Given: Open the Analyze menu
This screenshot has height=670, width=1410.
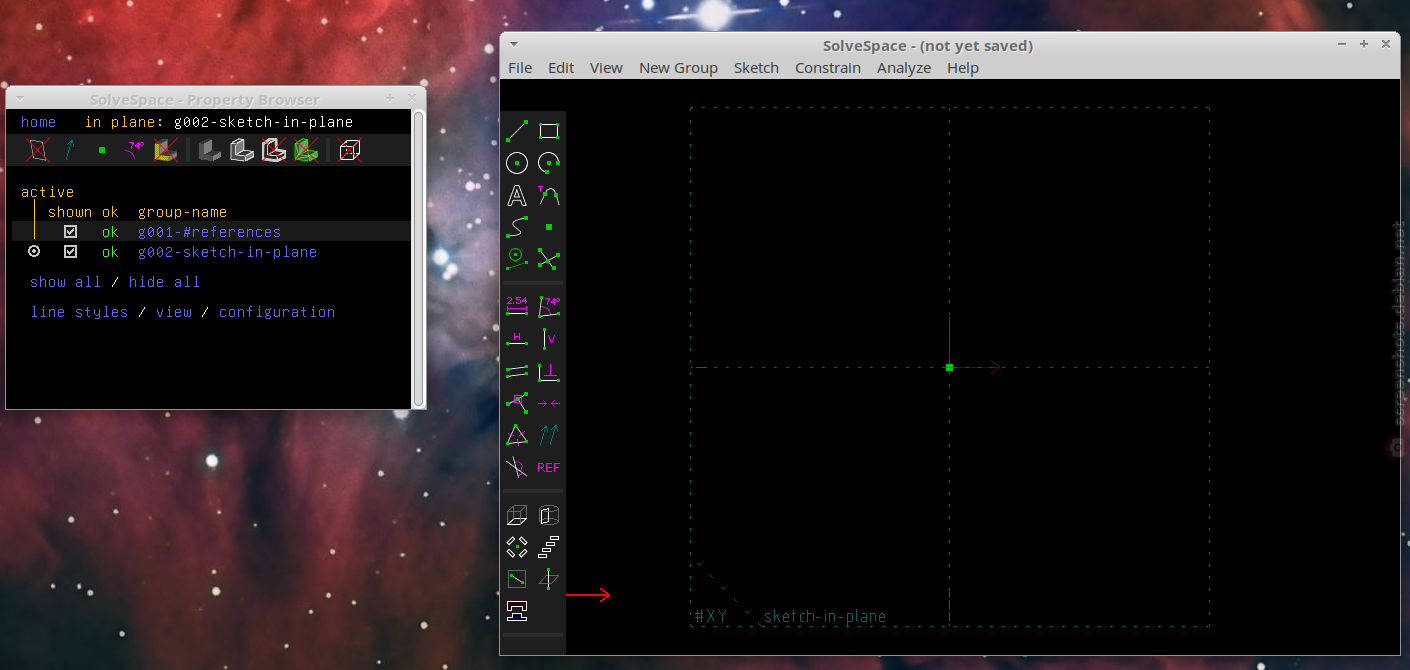Looking at the screenshot, I should click(904, 68).
